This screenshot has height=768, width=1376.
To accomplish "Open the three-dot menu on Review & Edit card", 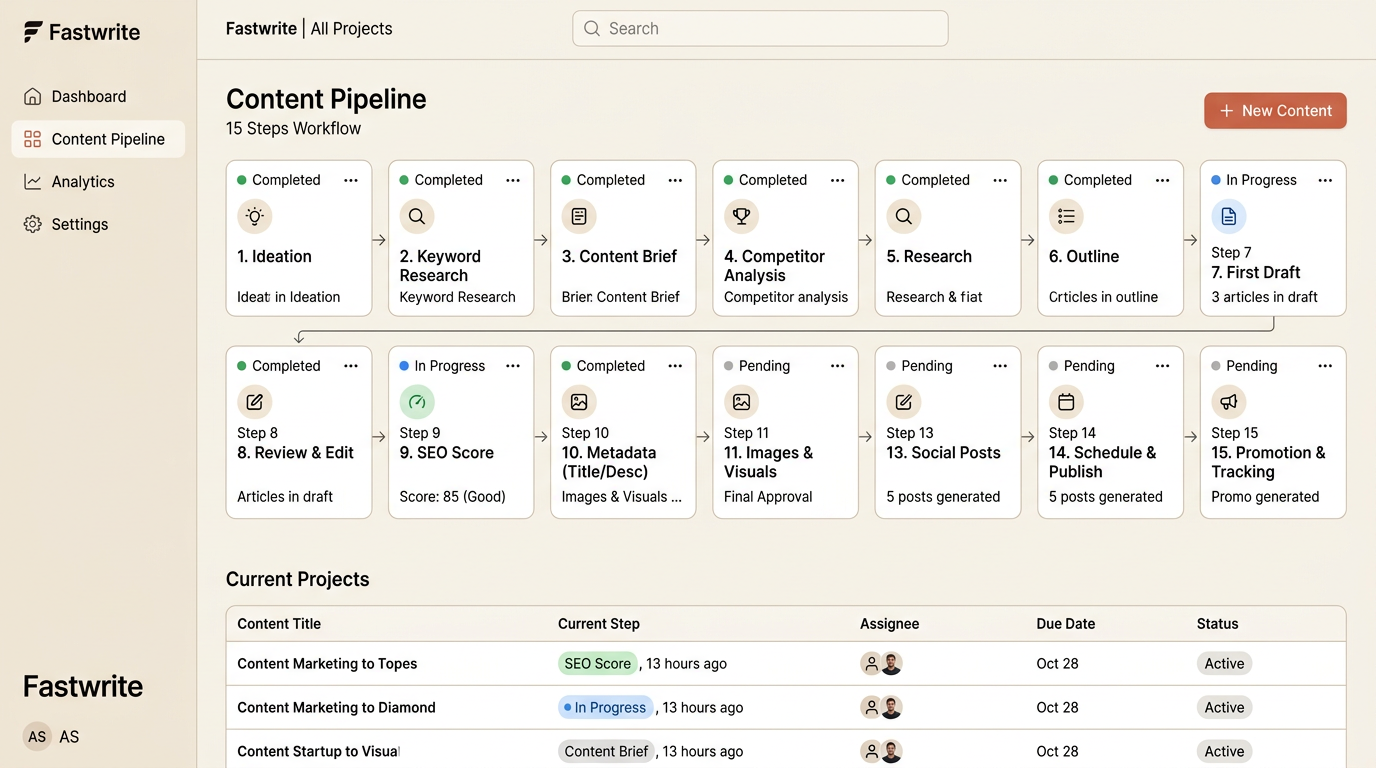I will tap(351, 366).
